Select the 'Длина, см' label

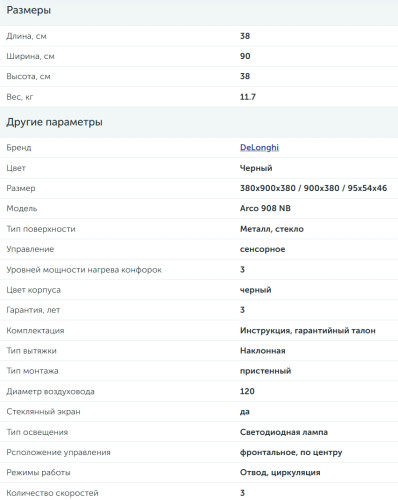point(26,36)
